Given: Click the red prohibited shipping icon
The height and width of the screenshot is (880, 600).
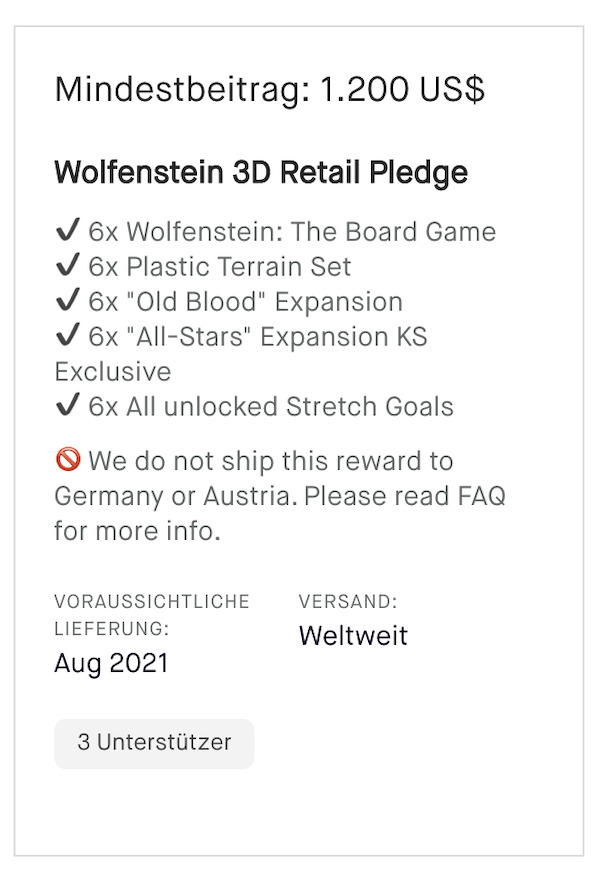Looking at the screenshot, I should (x=68, y=459).
